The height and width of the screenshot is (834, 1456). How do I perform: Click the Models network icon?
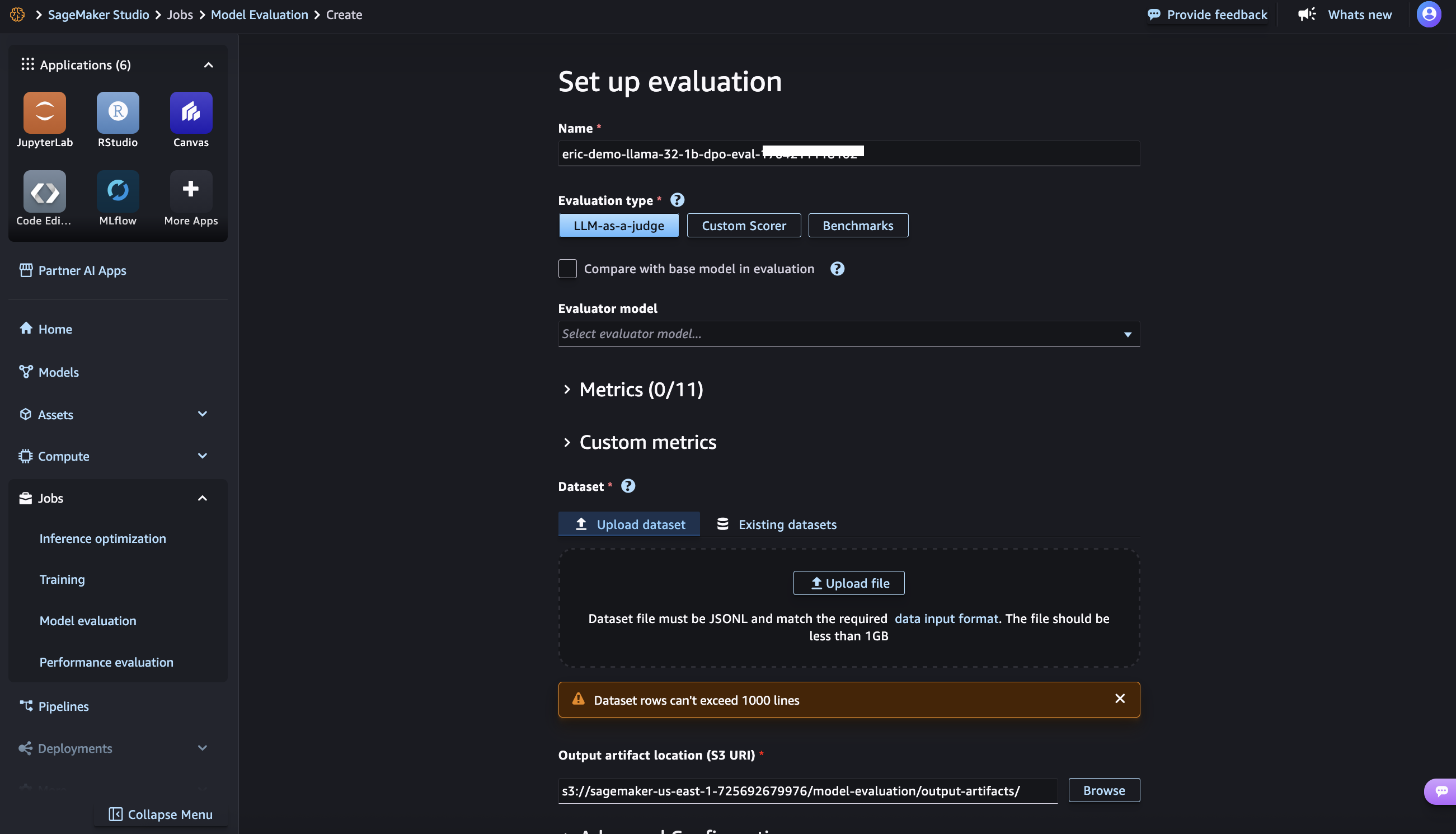click(x=26, y=372)
